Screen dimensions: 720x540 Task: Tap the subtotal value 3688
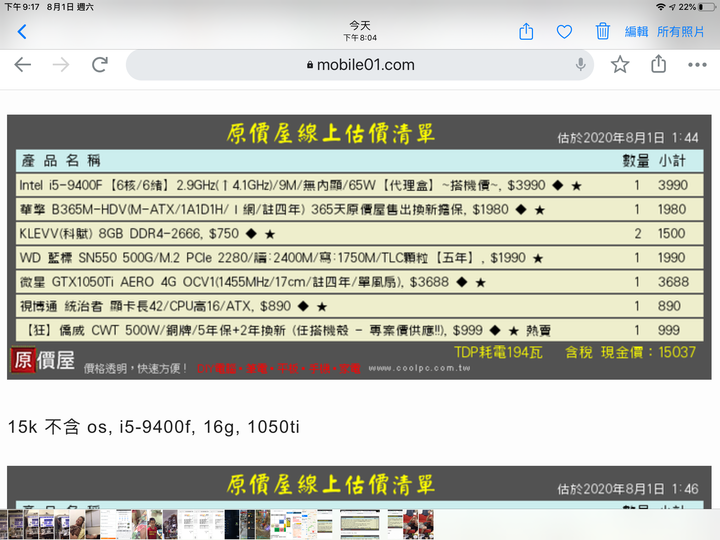[x=673, y=281]
